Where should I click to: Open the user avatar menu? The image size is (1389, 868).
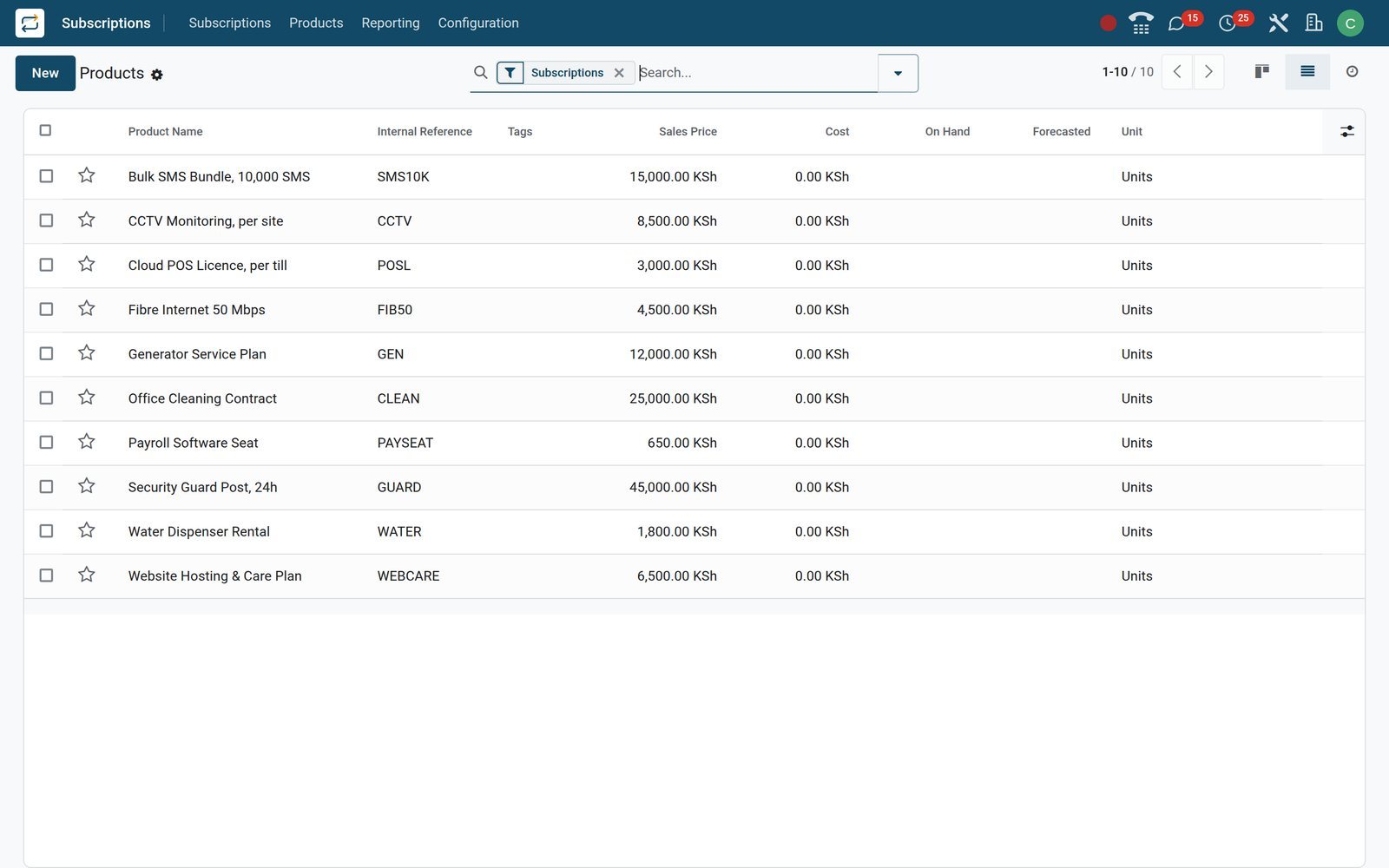click(1350, 23)
